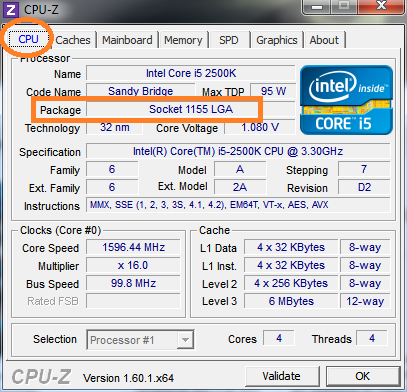Click the empty Rated FSB field
407x392 pixels.
(x=133, y=301)
